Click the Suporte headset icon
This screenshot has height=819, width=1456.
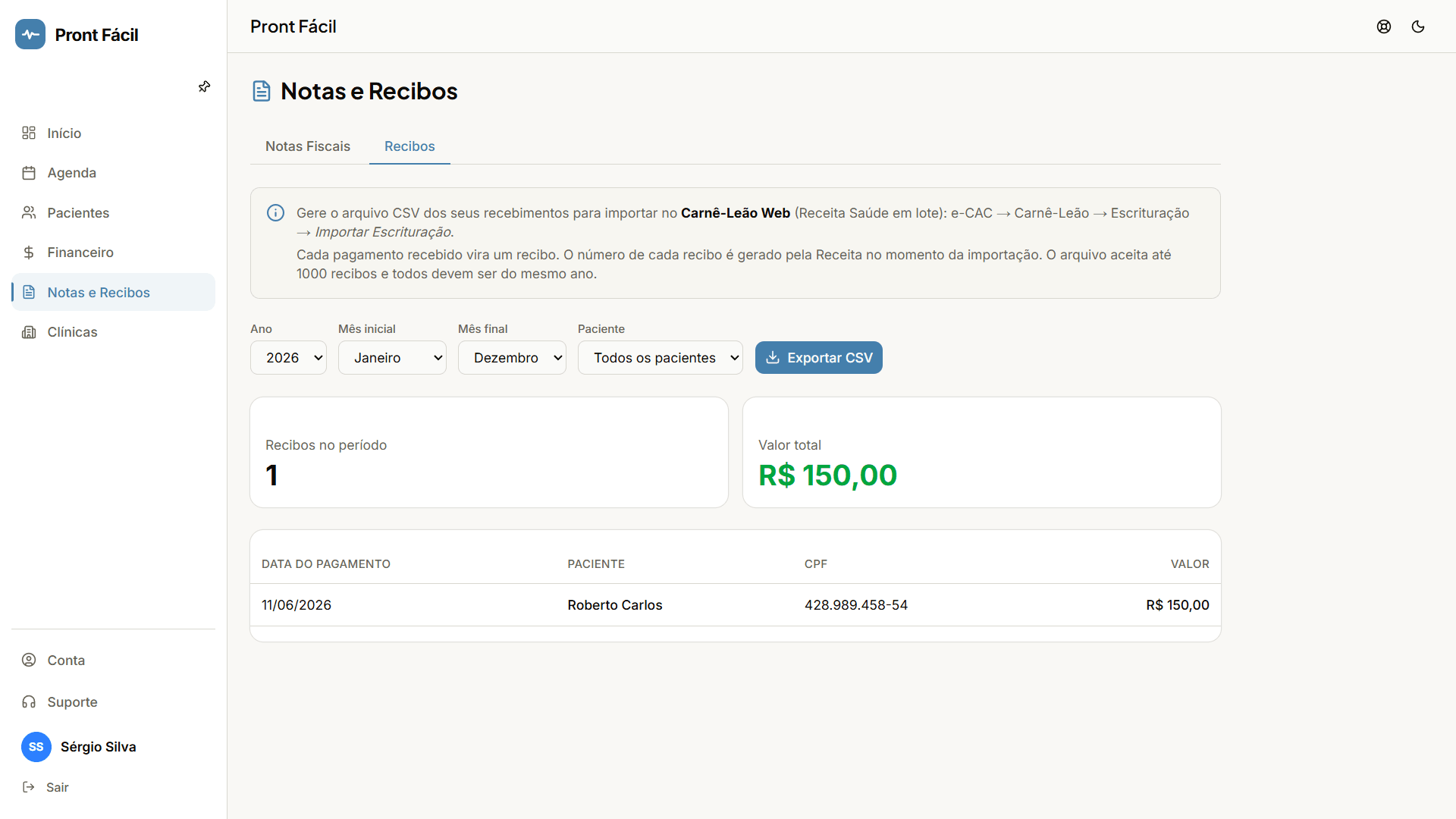[x=29, y=702]
